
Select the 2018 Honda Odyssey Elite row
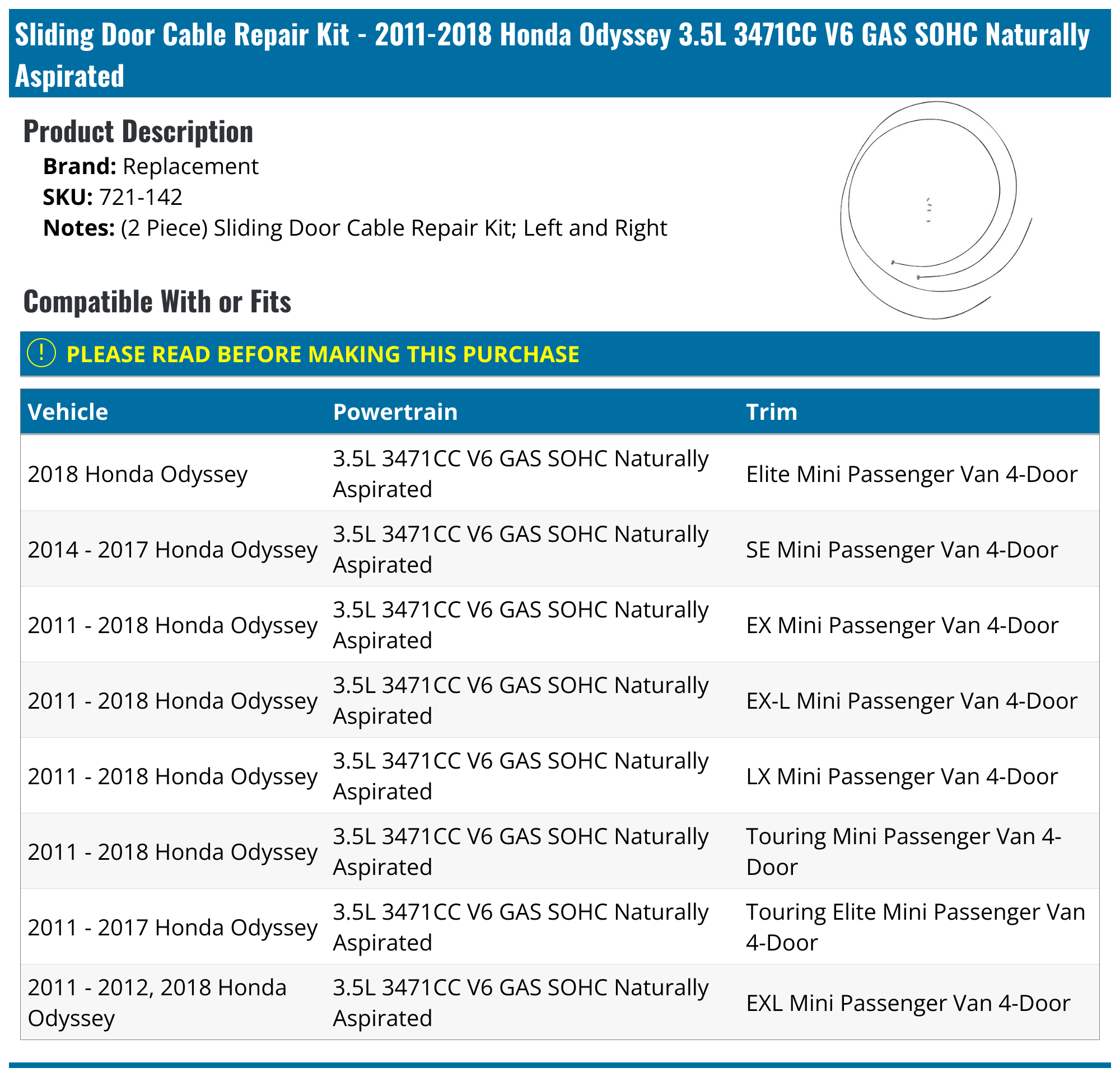coord(137,474)
